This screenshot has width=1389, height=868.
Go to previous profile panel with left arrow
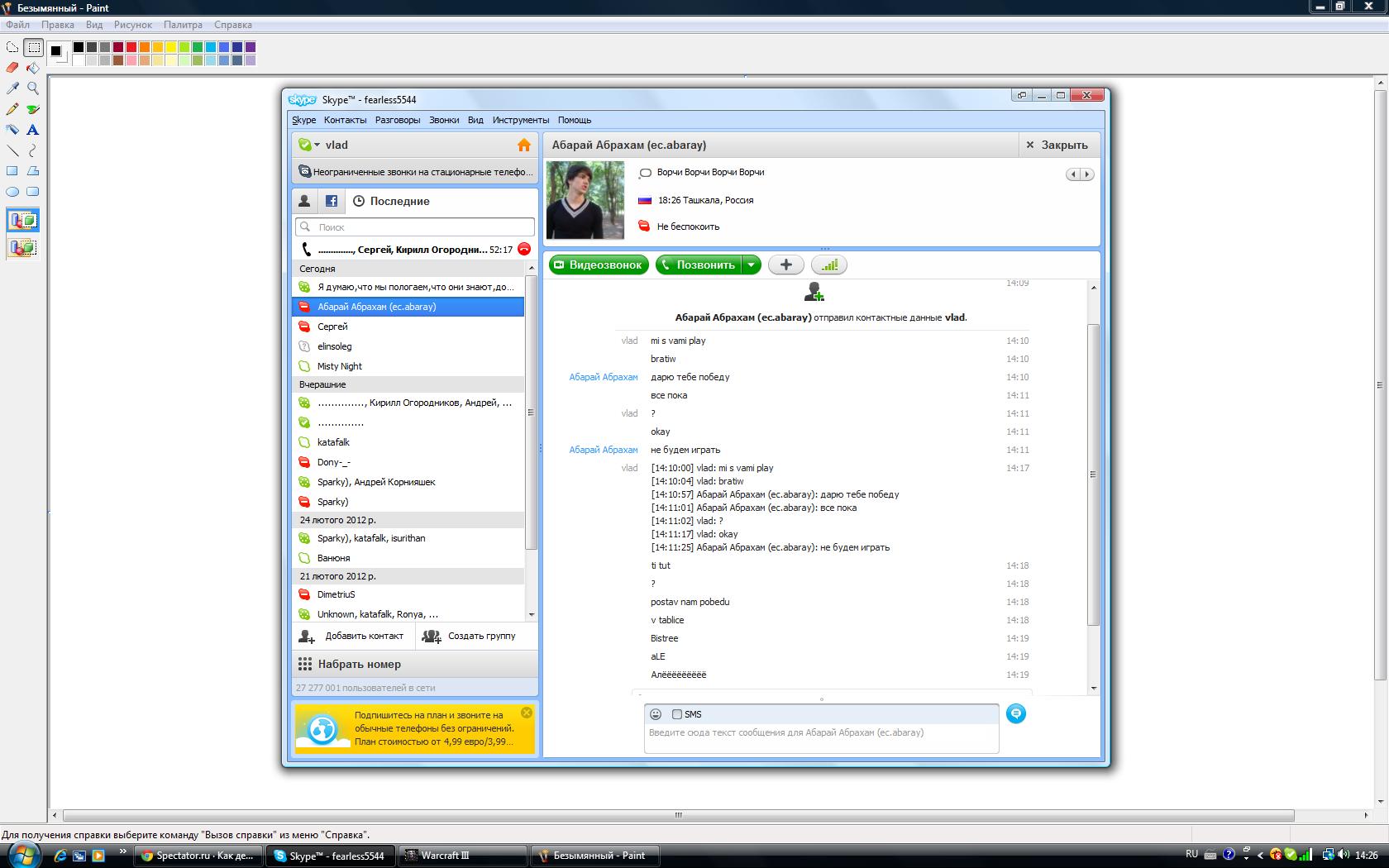point(1073,174)
